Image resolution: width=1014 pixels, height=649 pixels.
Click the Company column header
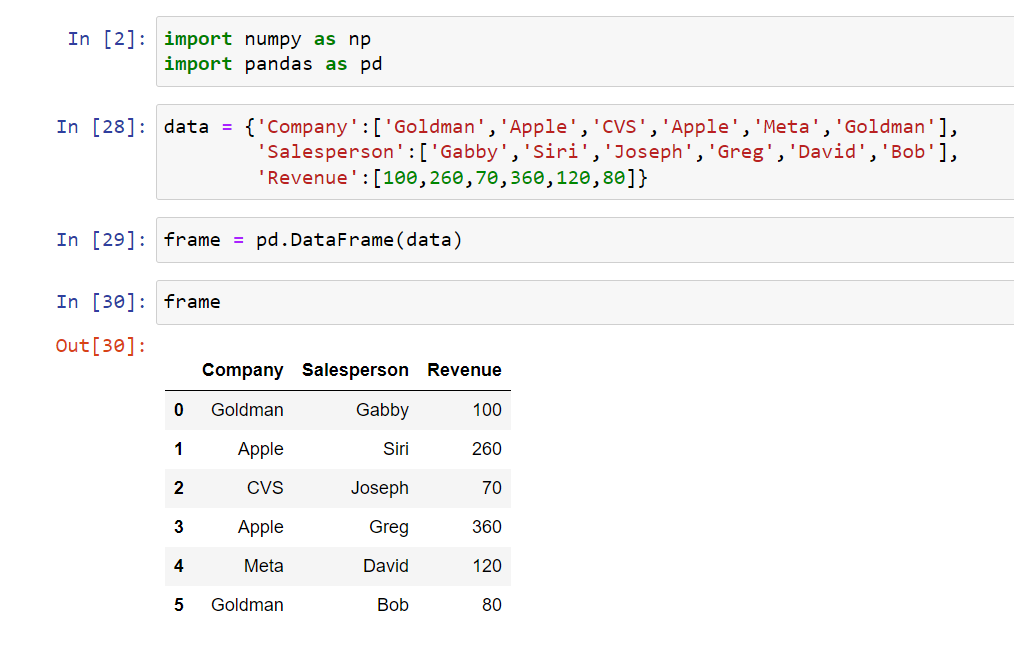[x=243, y=370]
